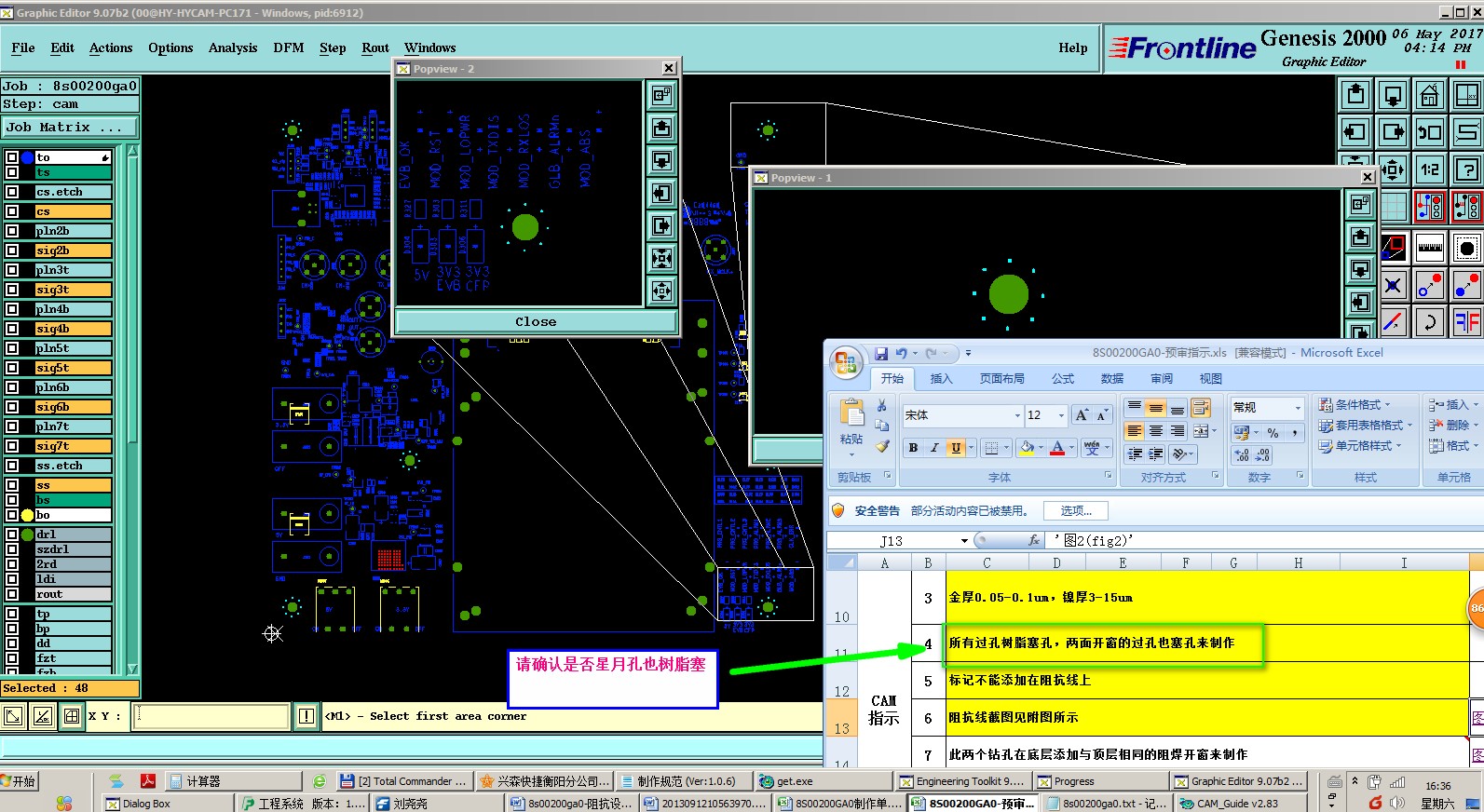
Task: Click the pan up view icon
Action: tap(1355, 95)
